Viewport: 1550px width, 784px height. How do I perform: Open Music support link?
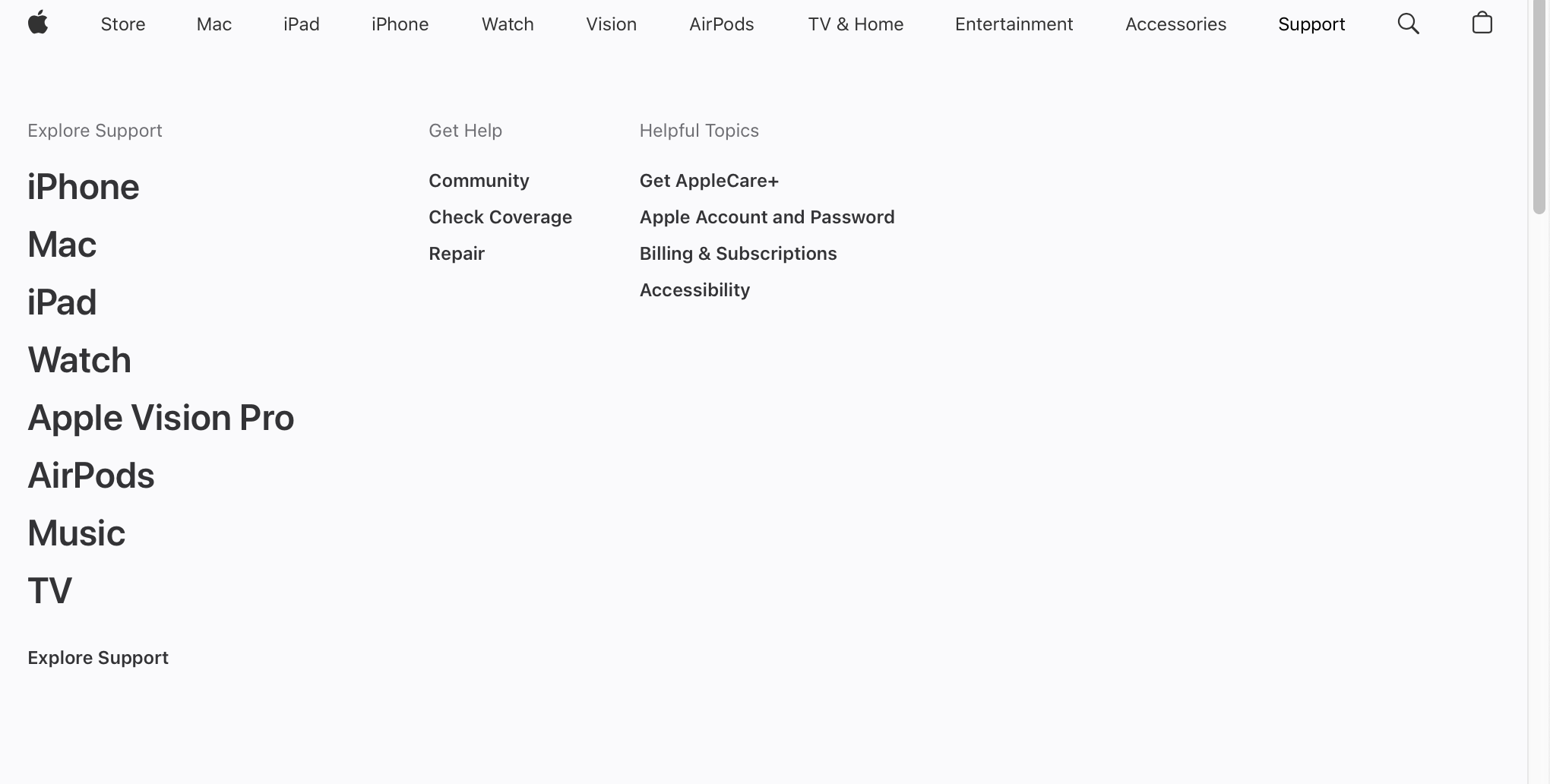pyautogui.click(x=77, y=533)
